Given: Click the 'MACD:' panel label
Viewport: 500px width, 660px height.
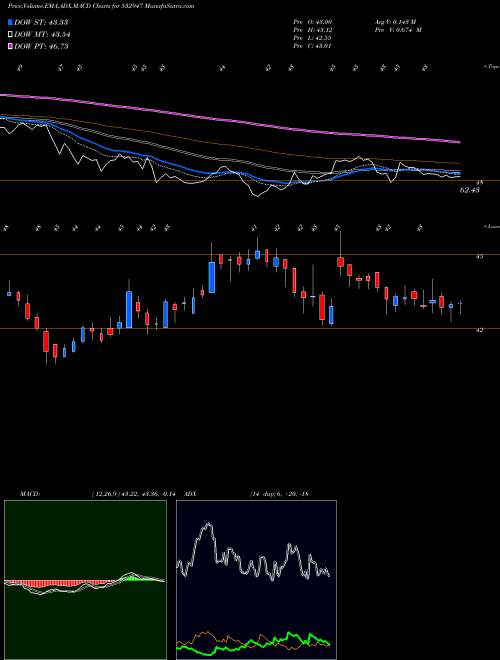Looking at the screenshot, I should (x=30, y=494).
